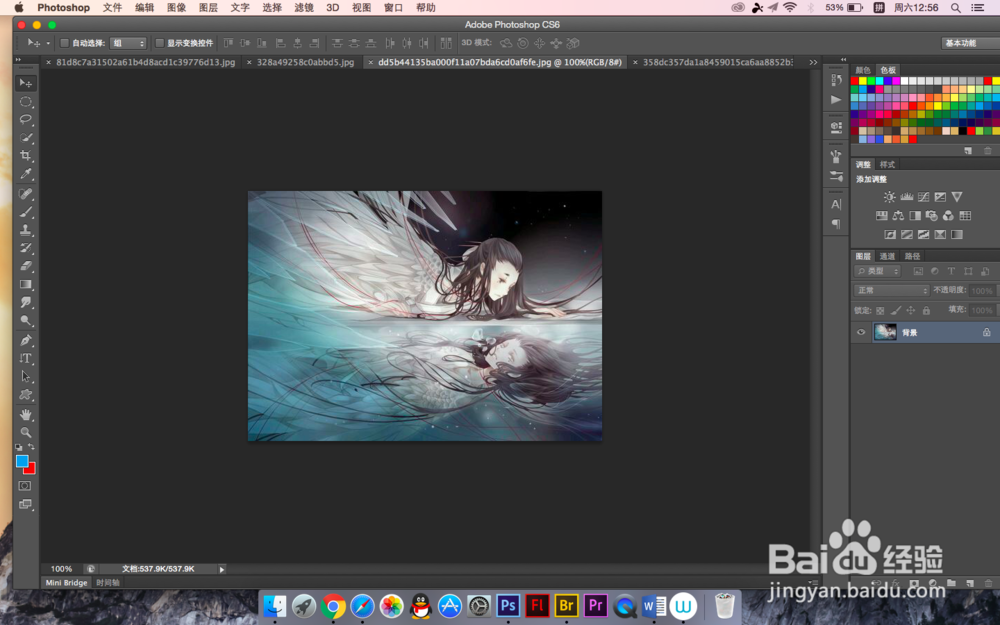Image resolution: width=1000 pixels, height=625 pixels.
Task: Collapse right panels double-arrow
Action: pos(843,59)
